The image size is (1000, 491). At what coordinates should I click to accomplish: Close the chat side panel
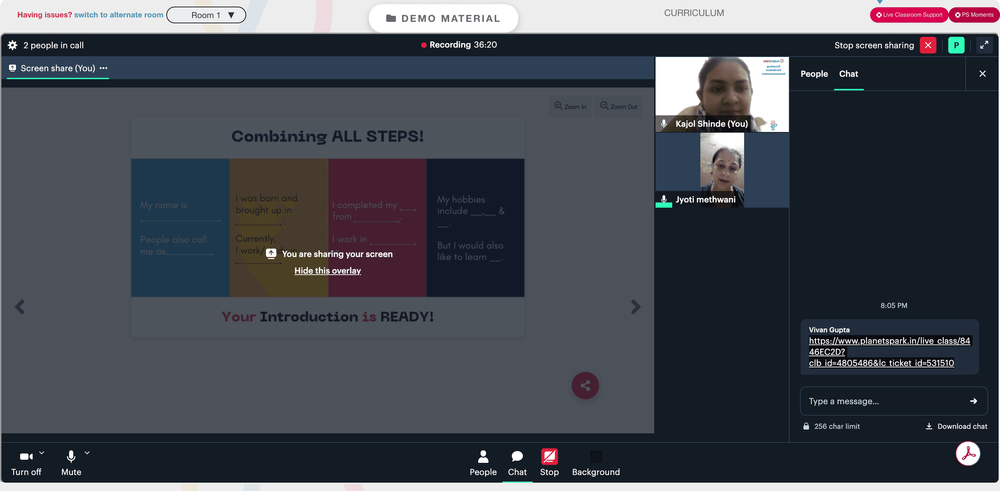(x=982, y=74)
